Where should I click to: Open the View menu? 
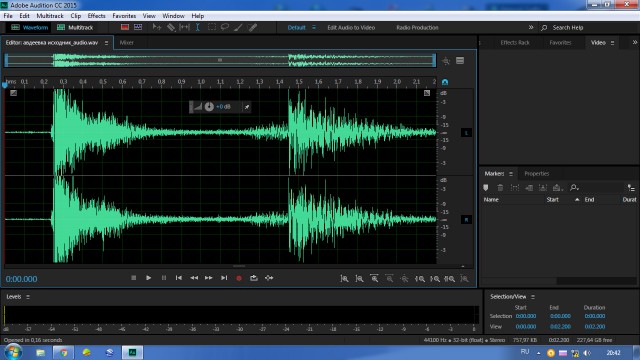click(x=149, y=16)
